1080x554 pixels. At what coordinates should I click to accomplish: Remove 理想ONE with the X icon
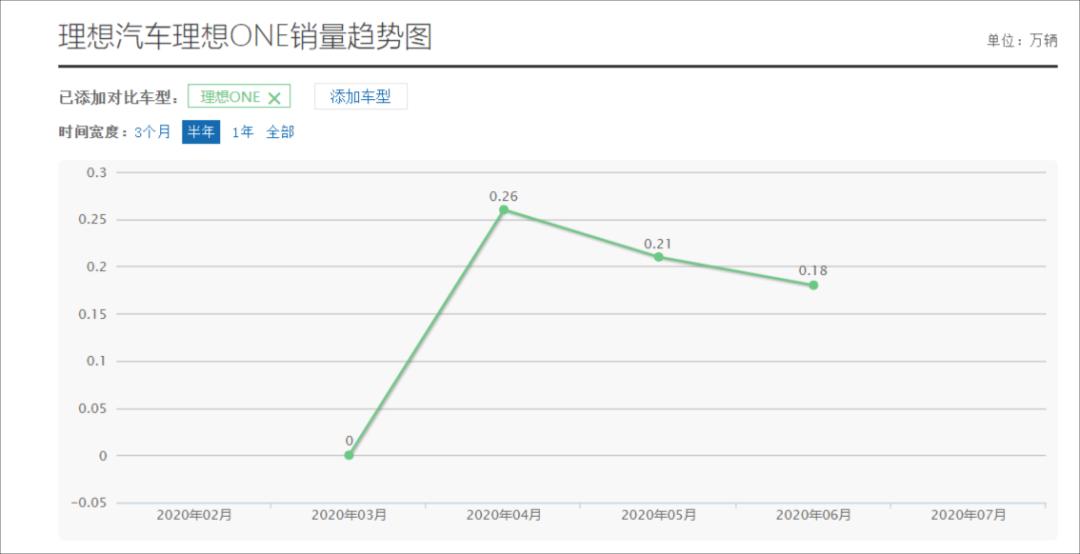tap(274, 98)
